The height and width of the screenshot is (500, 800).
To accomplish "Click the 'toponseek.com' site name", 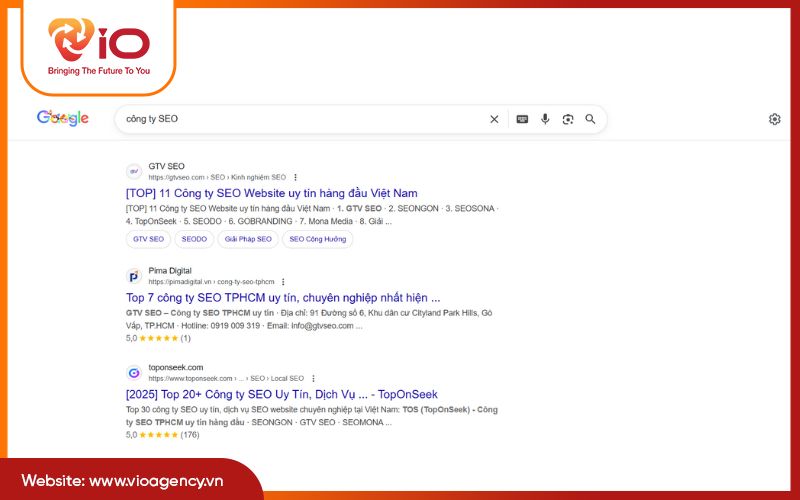I will [x=176, y=367].
